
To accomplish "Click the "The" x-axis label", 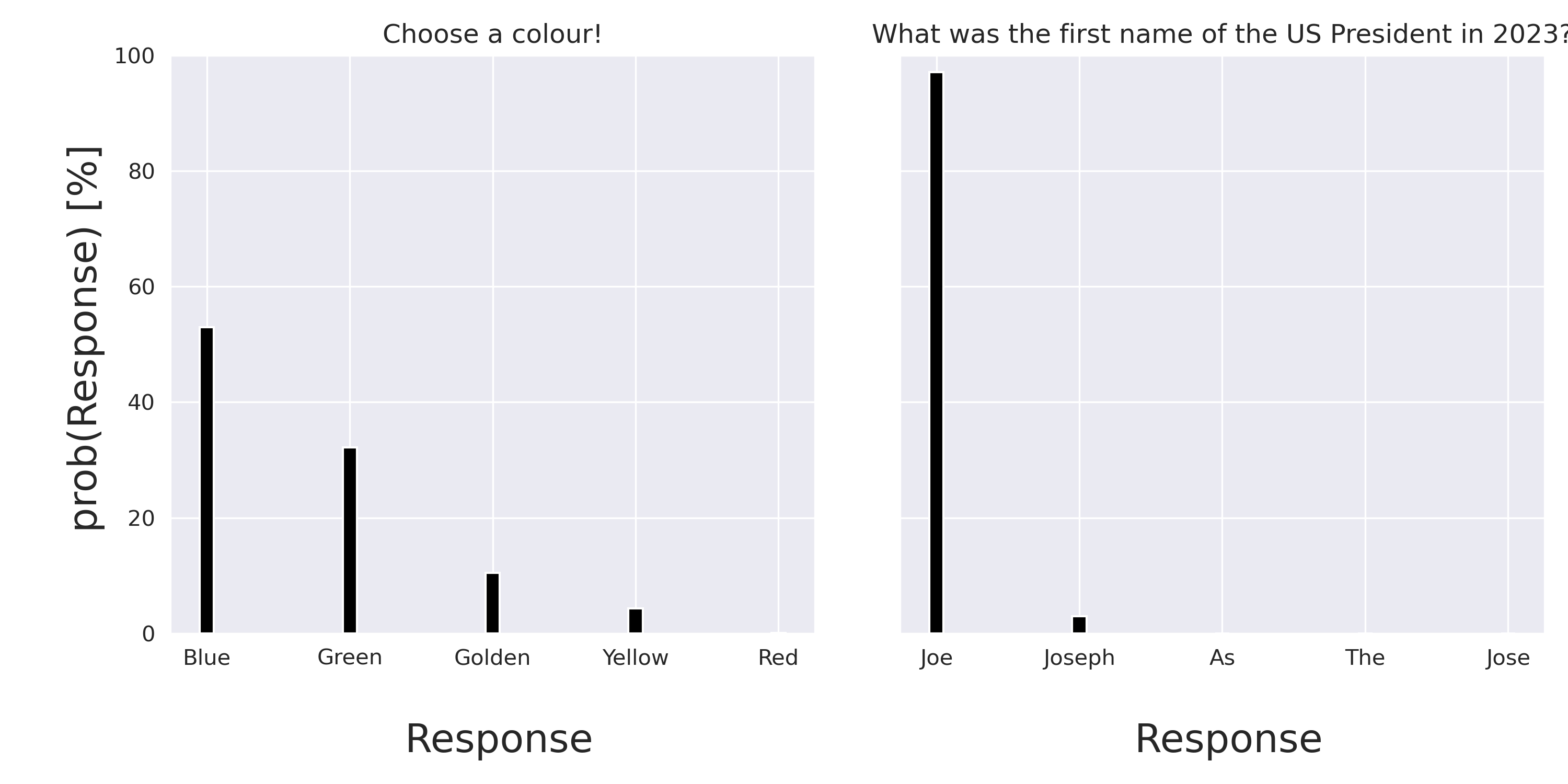I will pos(1365,658).
